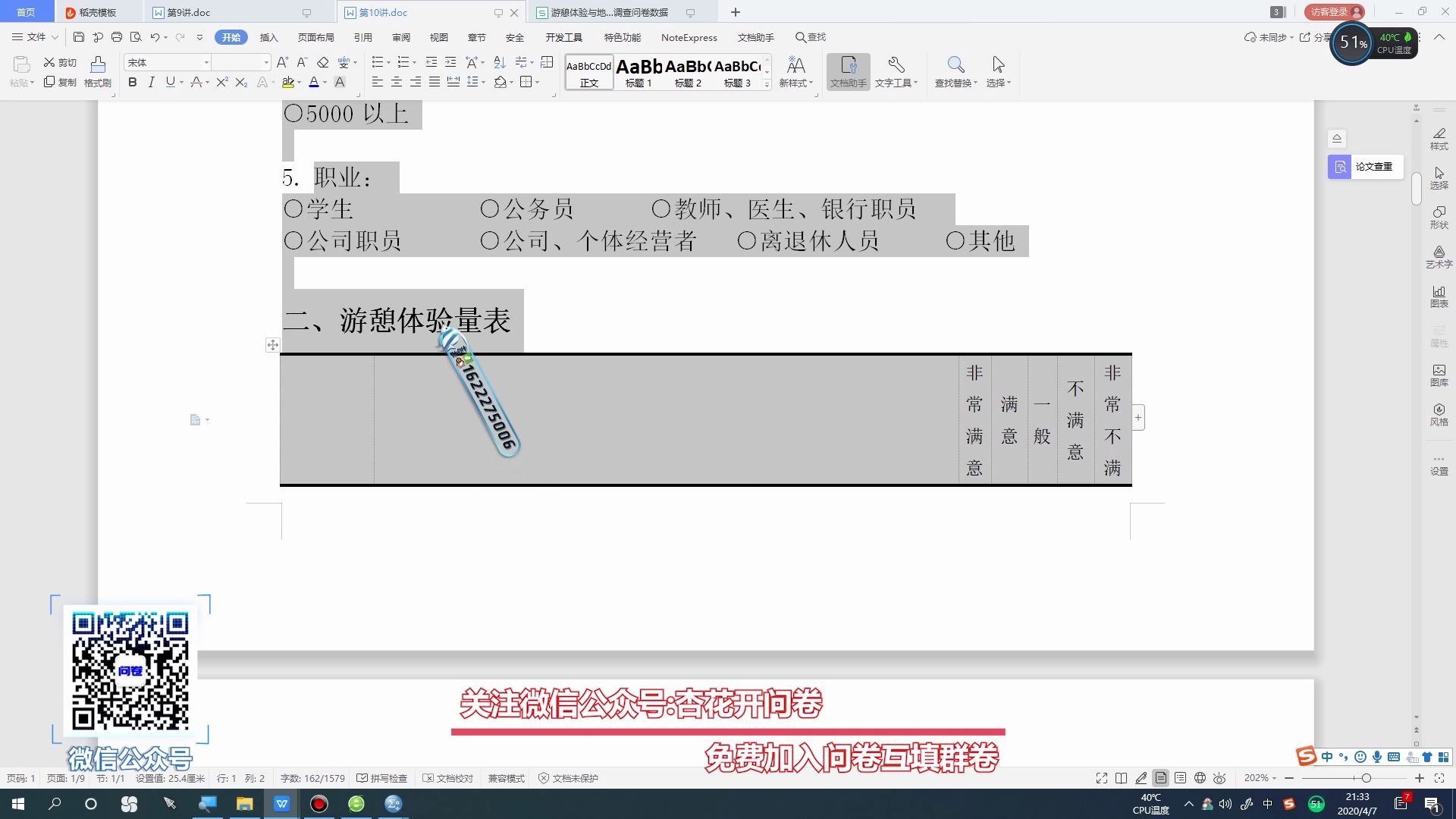Toggle 拼写检查 in status bar
Screen dimensions: 1456x819
382,778
